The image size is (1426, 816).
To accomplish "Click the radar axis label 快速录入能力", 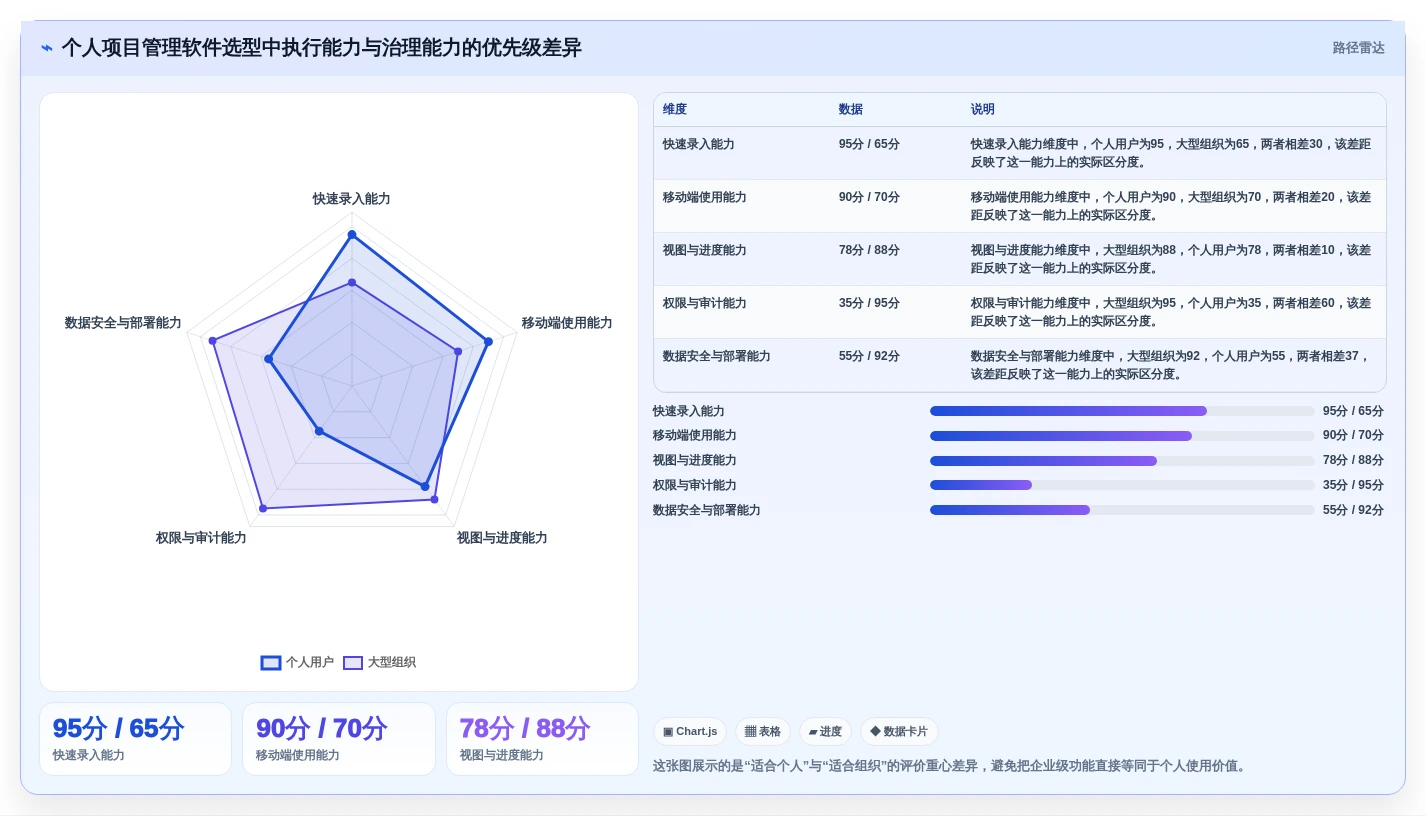I will point(352,199).
